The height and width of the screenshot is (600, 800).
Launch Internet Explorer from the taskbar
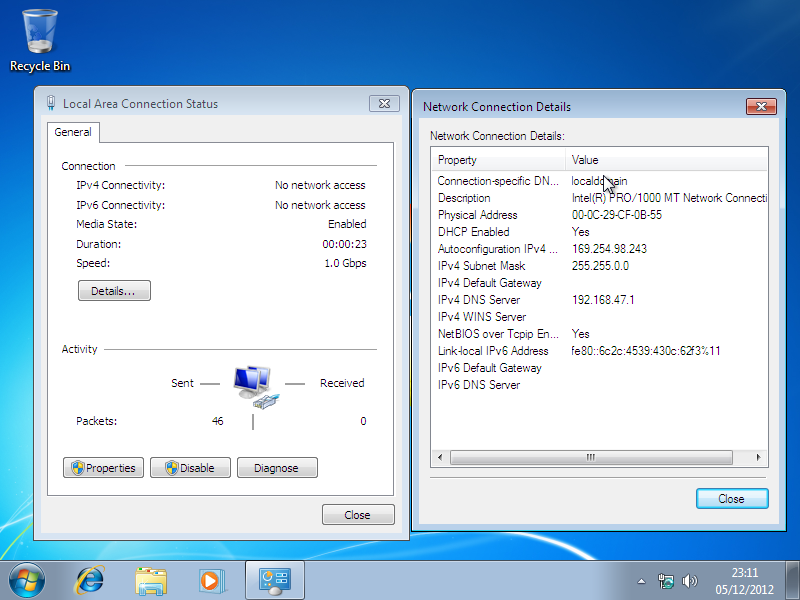(x=91, y=579)
